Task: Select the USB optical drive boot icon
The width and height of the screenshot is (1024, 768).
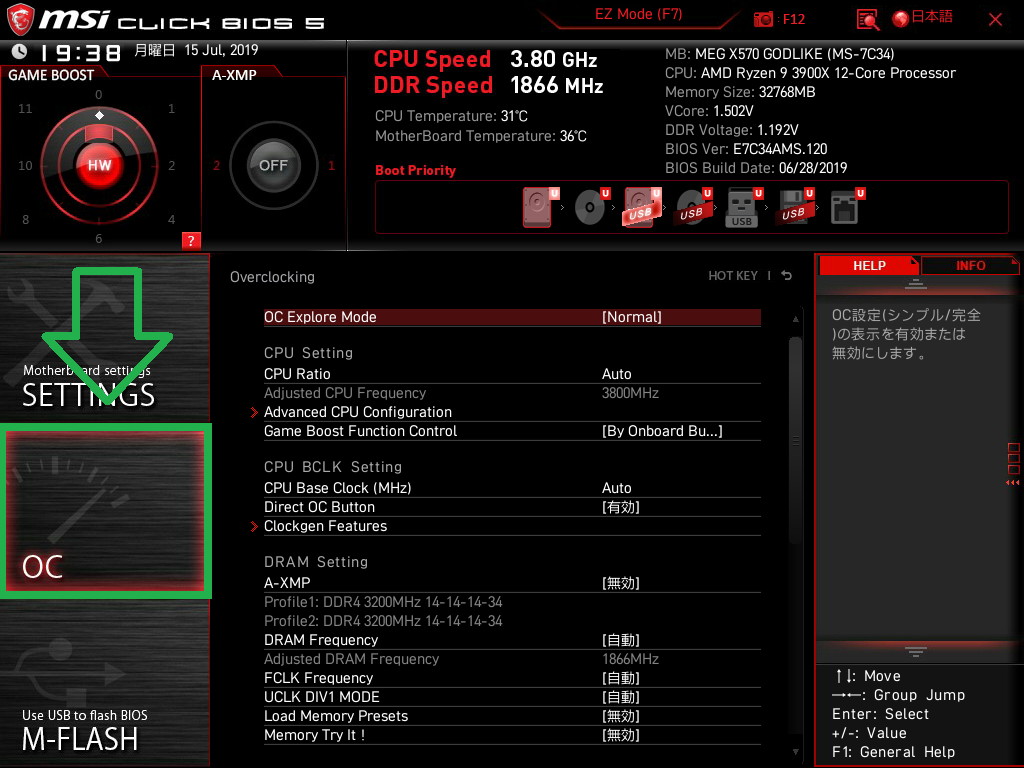Action: [x=693, y=207]
